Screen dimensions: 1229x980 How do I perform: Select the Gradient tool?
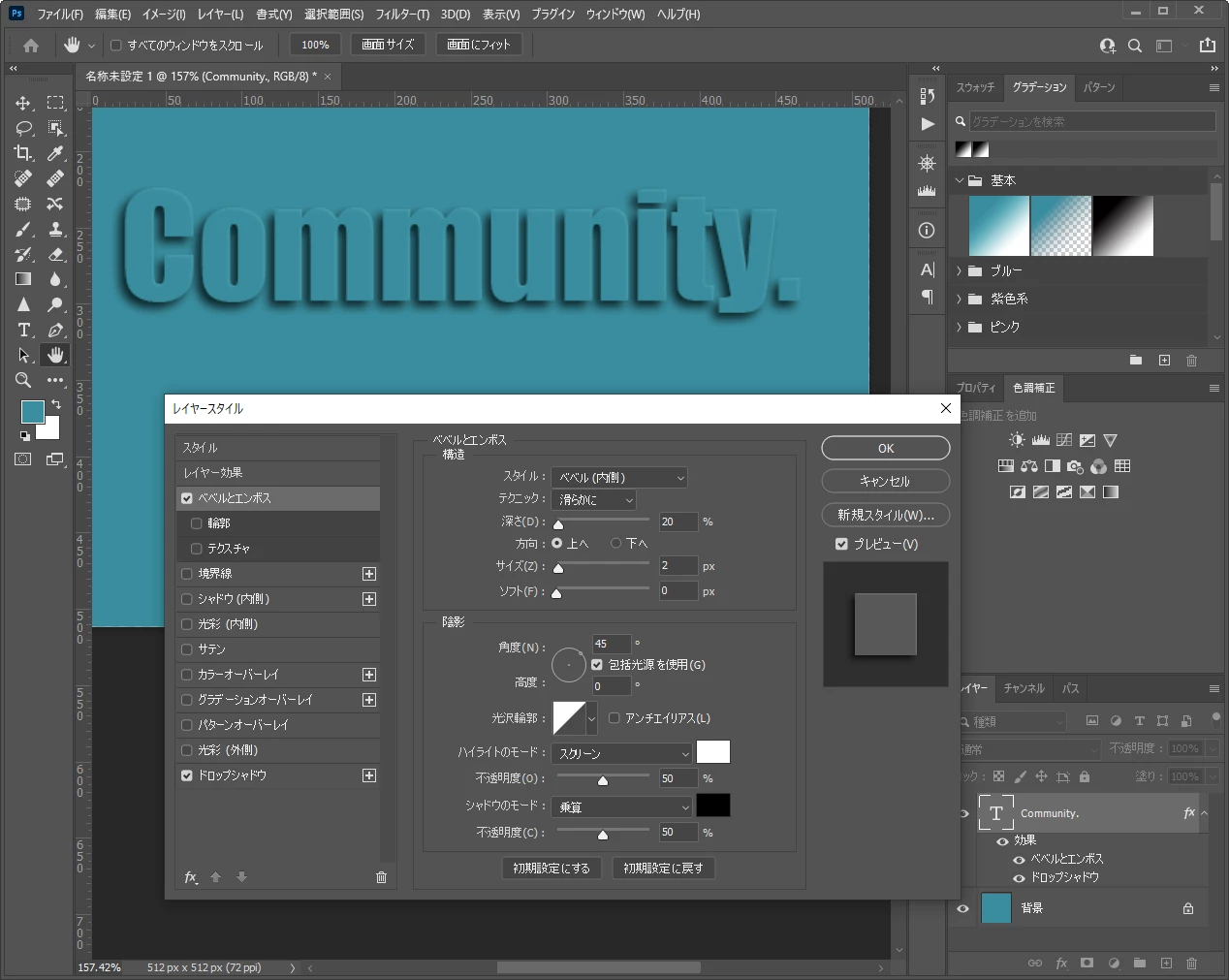23,279
